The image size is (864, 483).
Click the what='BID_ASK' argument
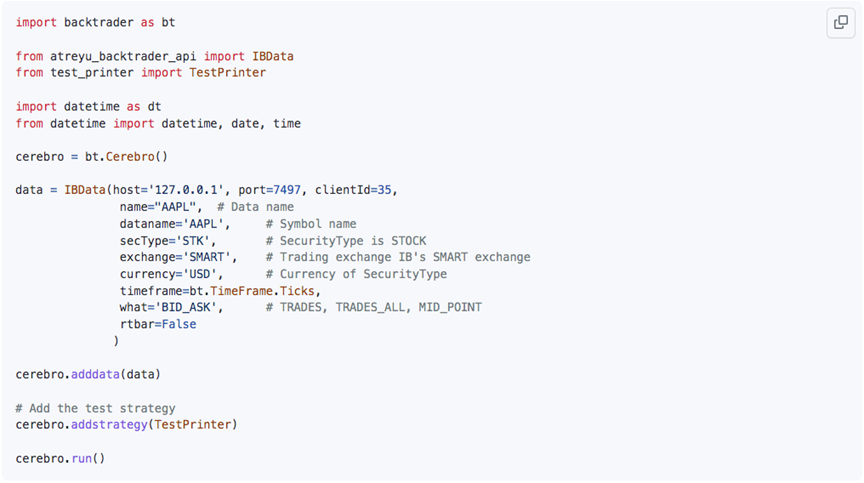click(x=169, y=307)
